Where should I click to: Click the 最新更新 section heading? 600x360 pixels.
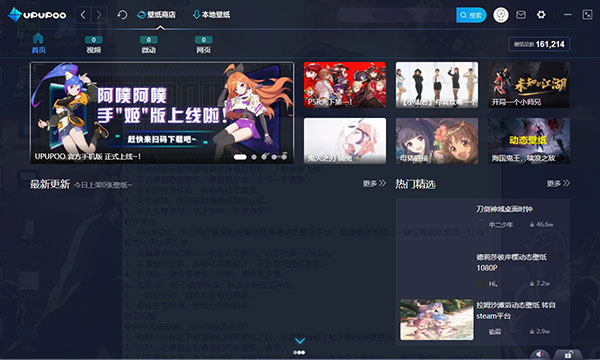tap(50, 184)
